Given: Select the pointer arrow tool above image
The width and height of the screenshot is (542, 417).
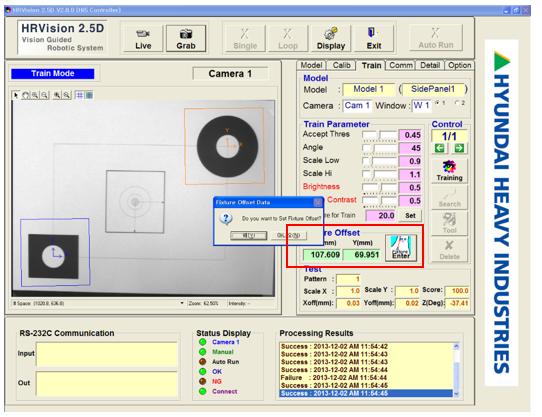Looking at the screenshot, I should coord(16,95).
